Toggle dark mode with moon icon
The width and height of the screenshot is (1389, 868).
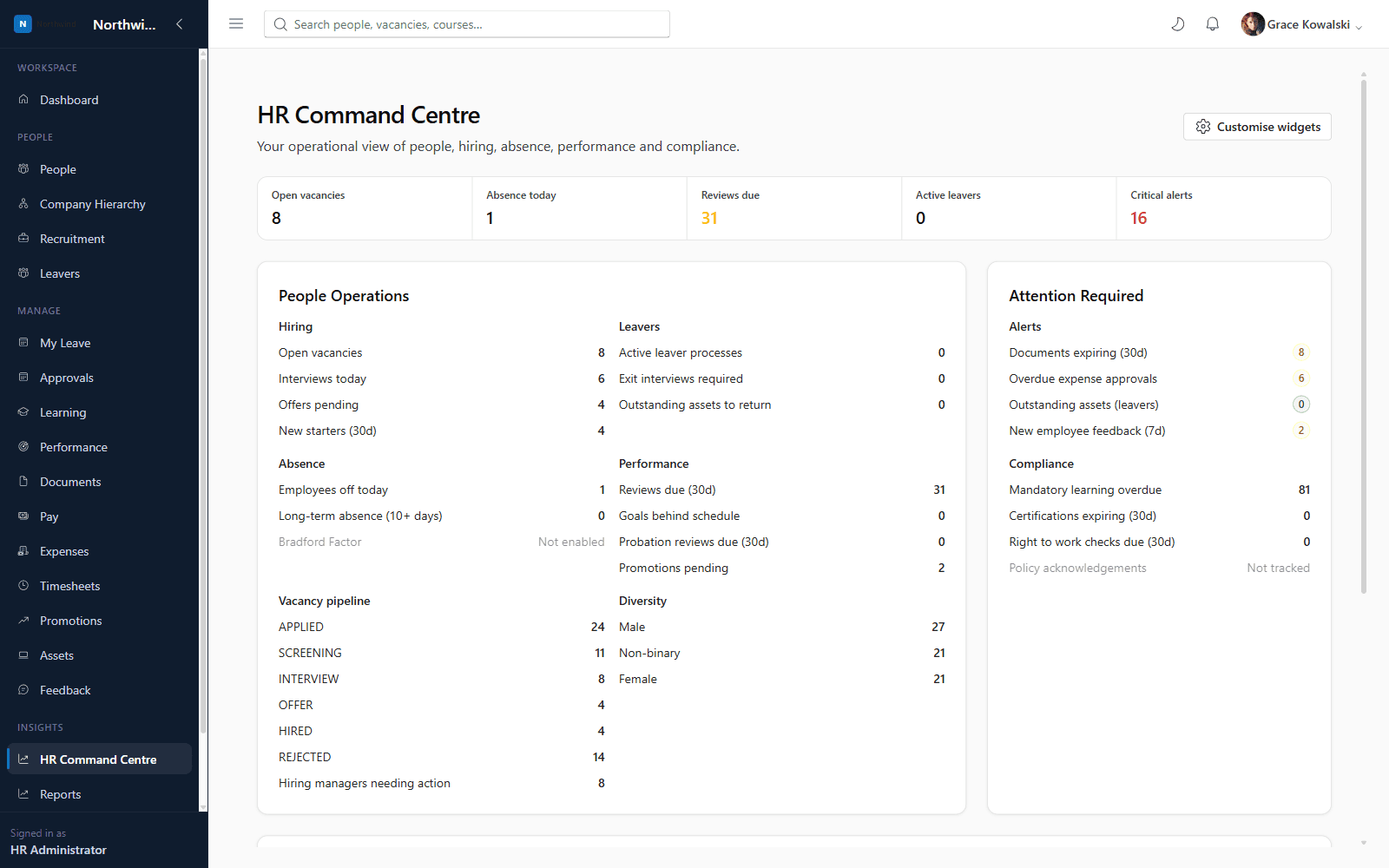pos(1178,24)
